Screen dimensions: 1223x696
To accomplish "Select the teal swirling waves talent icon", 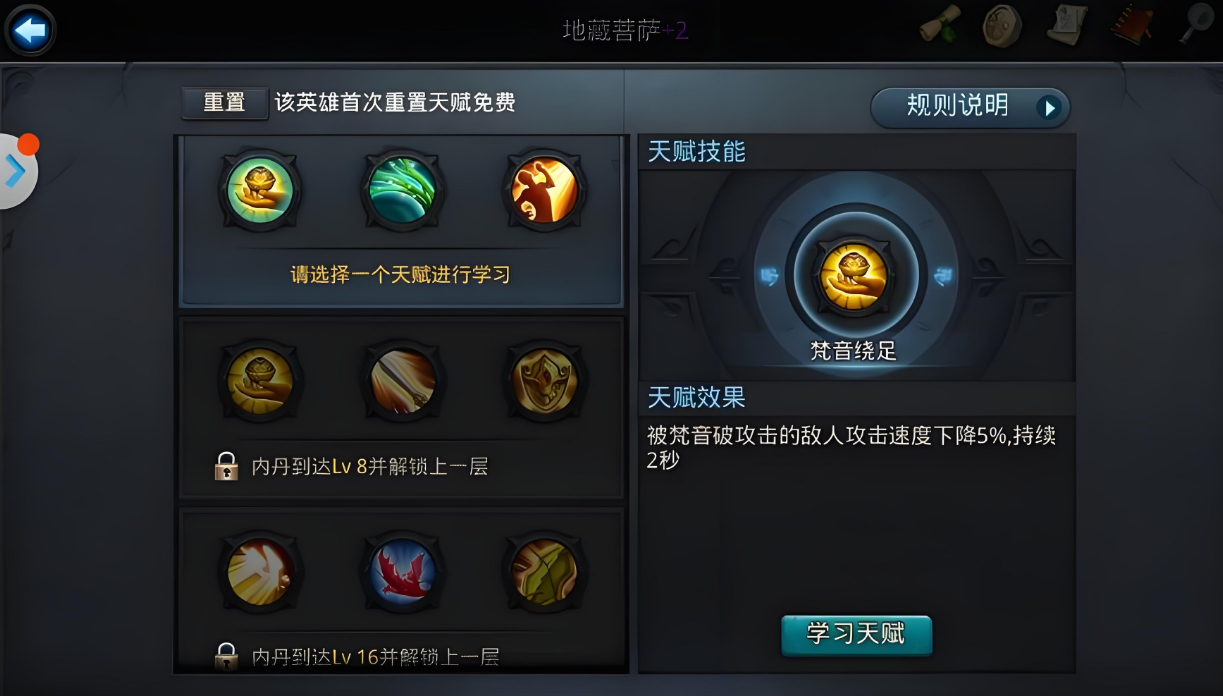I will 402,189.
